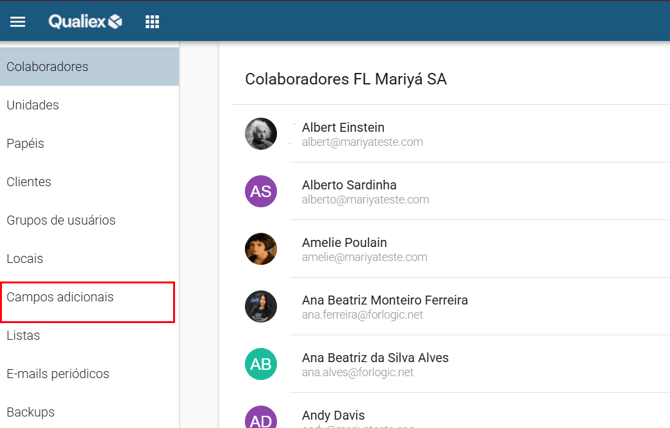Go to Papéis in sidebar
Image resolution: width=670 pixels, height=428 pixels.
(25, 143)
